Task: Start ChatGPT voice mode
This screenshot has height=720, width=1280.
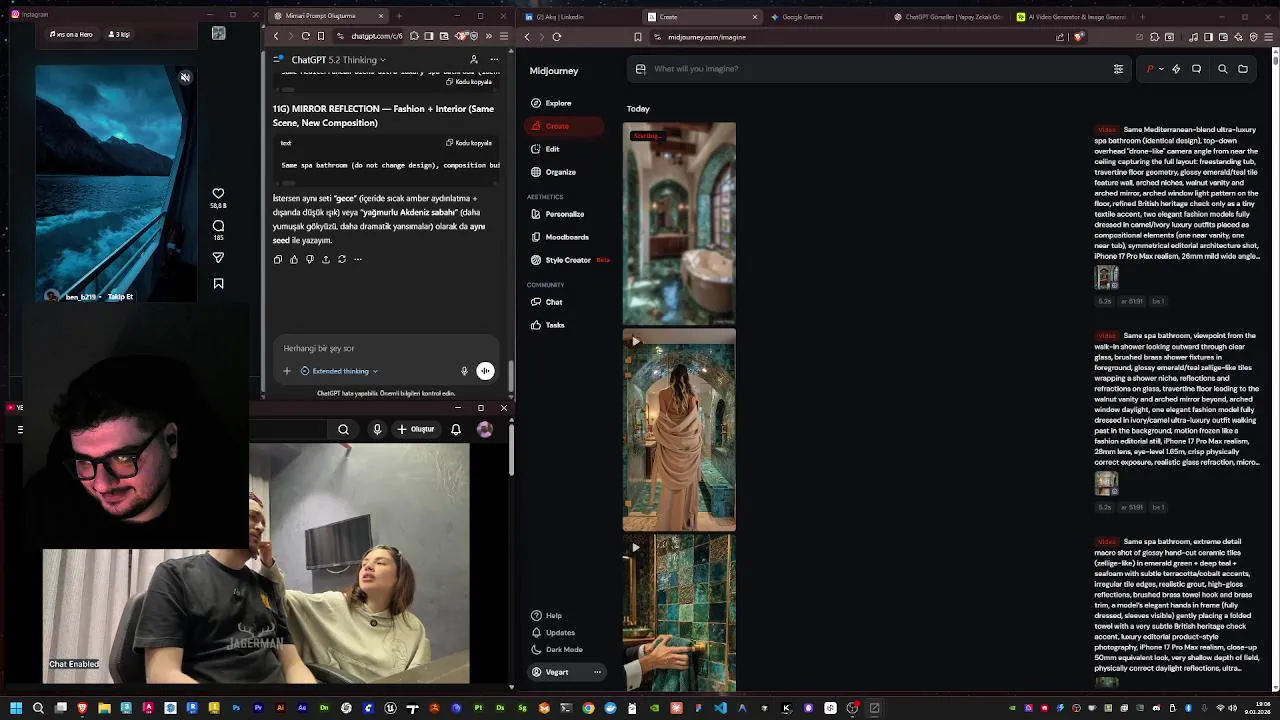Action: (x=485, y=371)
